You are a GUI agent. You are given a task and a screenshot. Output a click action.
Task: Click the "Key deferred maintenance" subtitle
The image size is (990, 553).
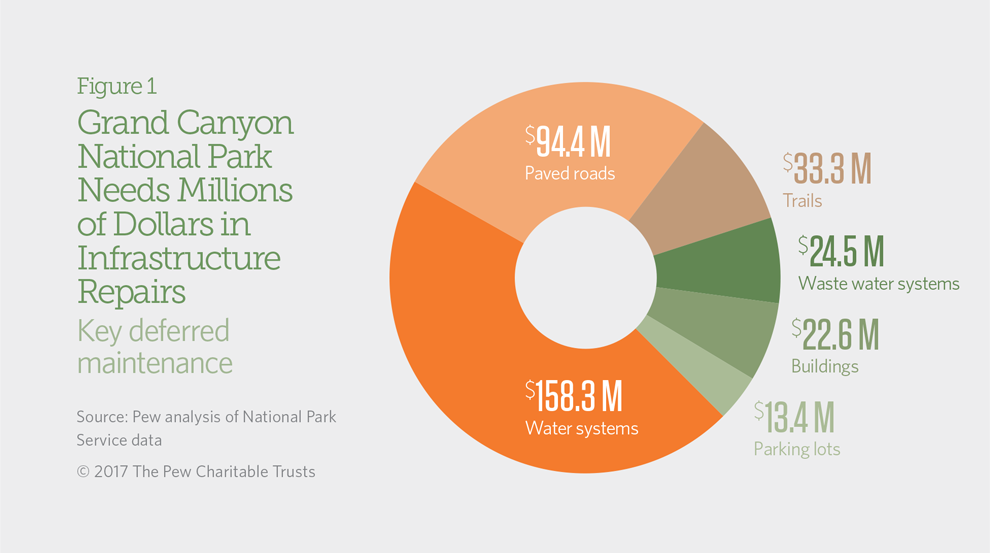pos(154,345)
